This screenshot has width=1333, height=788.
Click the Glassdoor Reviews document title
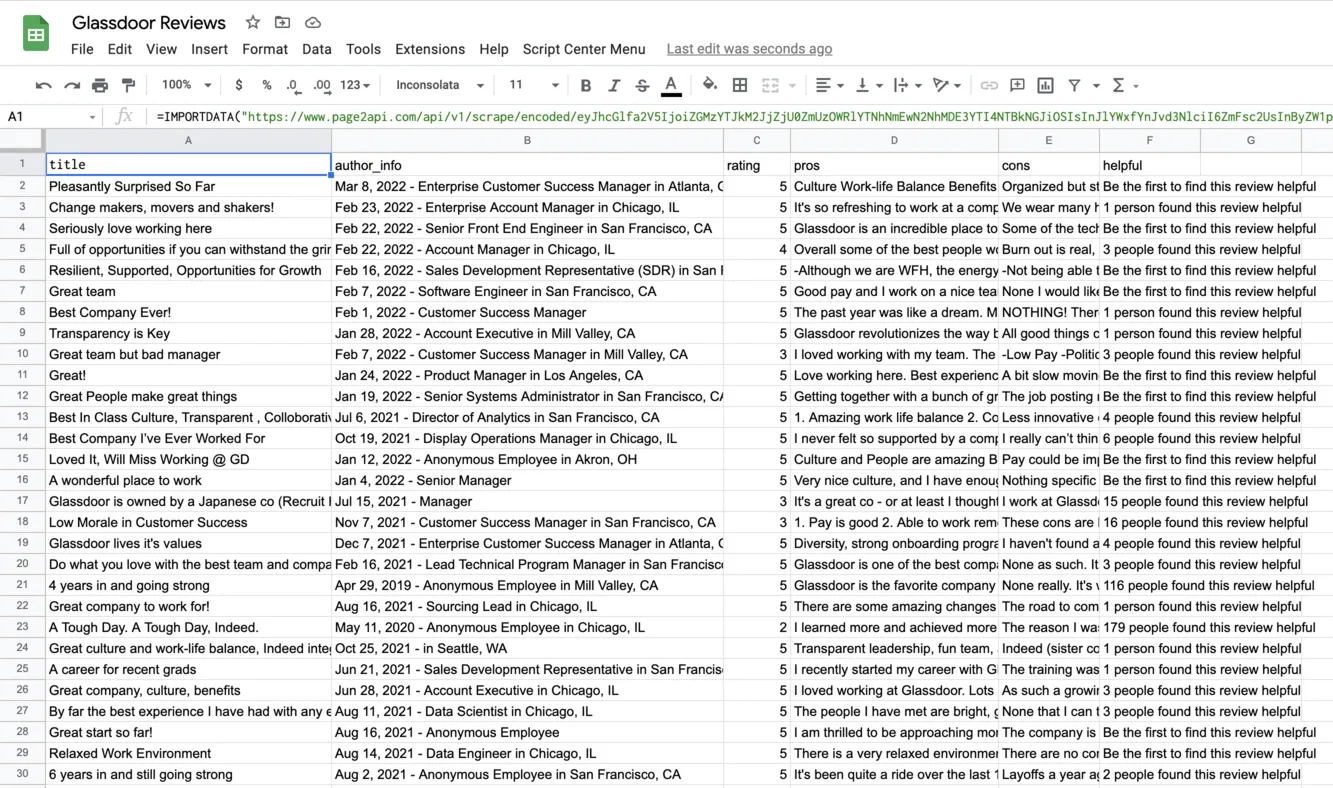(149, 22)
